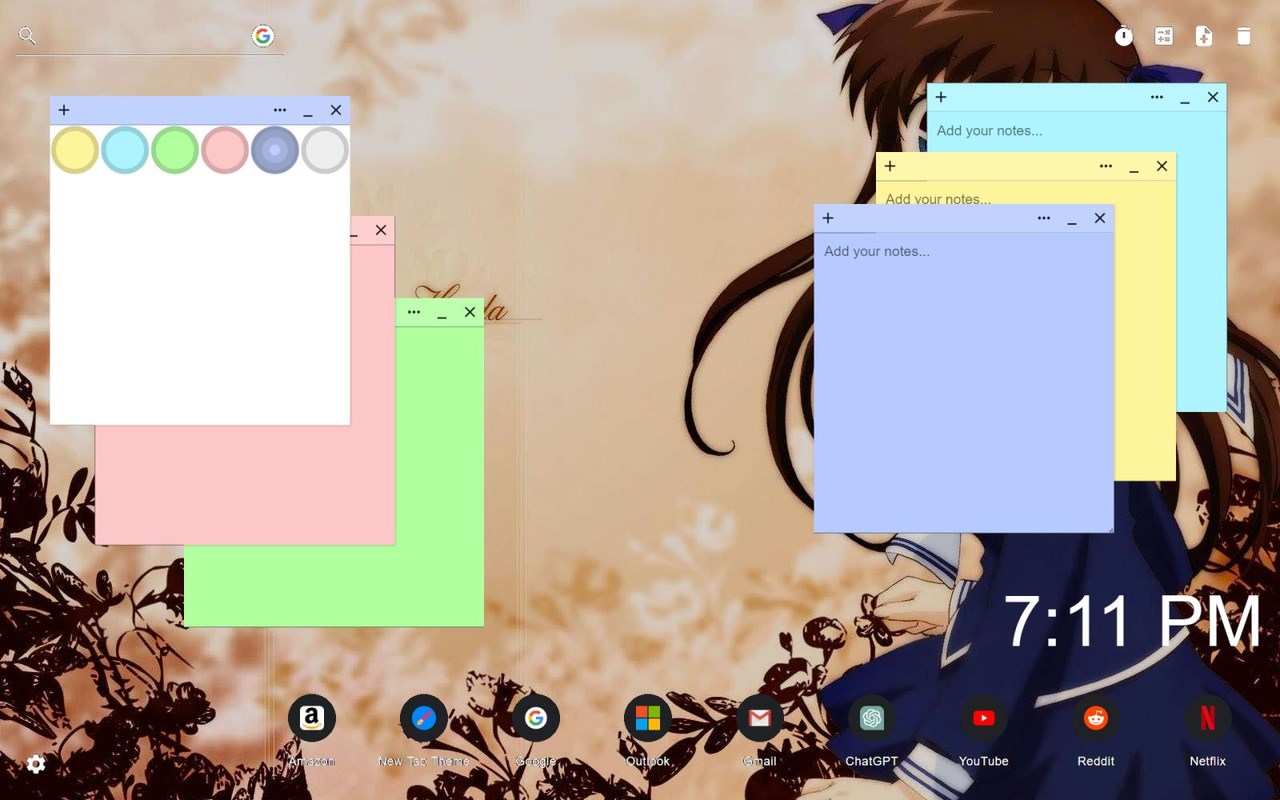
Task: Open the cyan note's three-dot menu
Action: click(x=1157, y=97)
